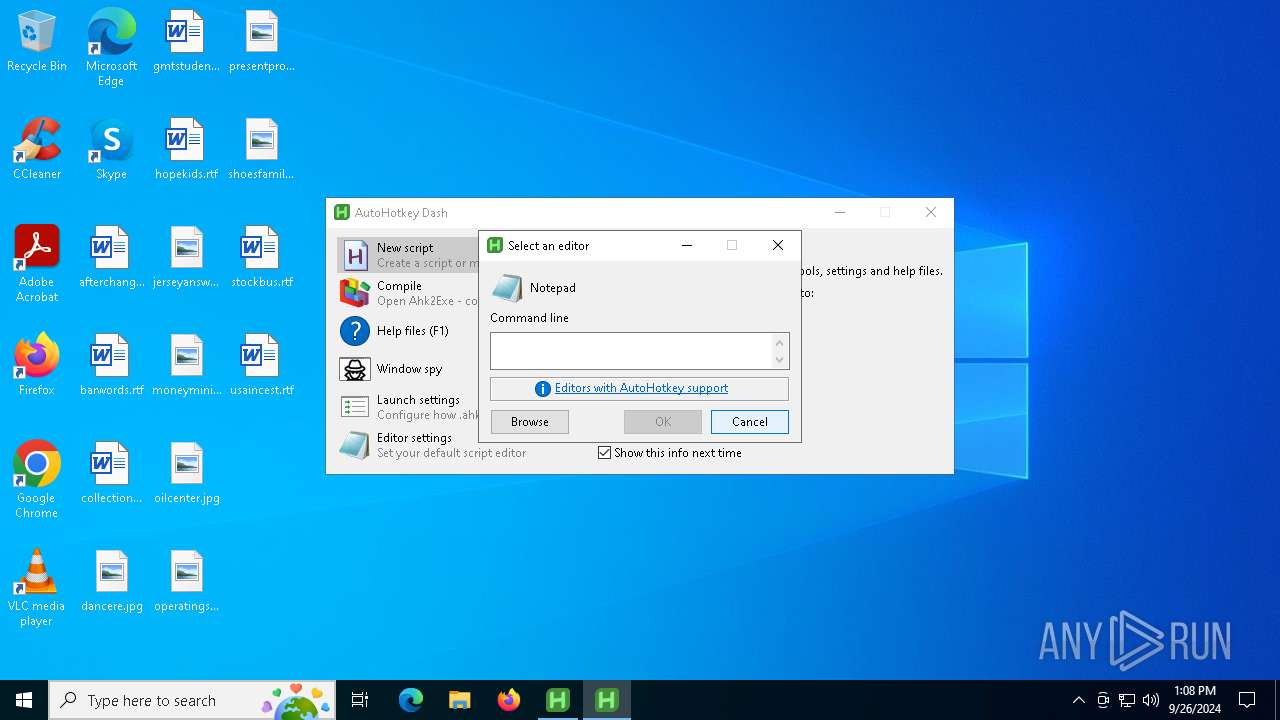
Task: Click the Command line text box
Action: (x=631, y=351)
